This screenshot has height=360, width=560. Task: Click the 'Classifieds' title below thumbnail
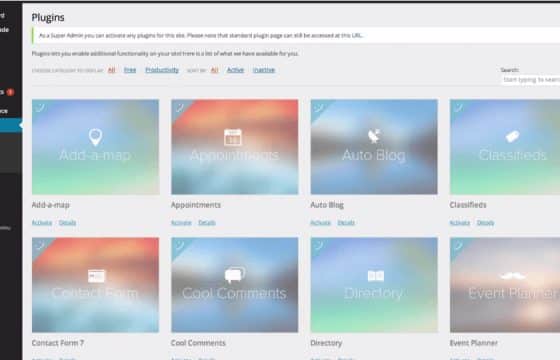tap(468, 205)
